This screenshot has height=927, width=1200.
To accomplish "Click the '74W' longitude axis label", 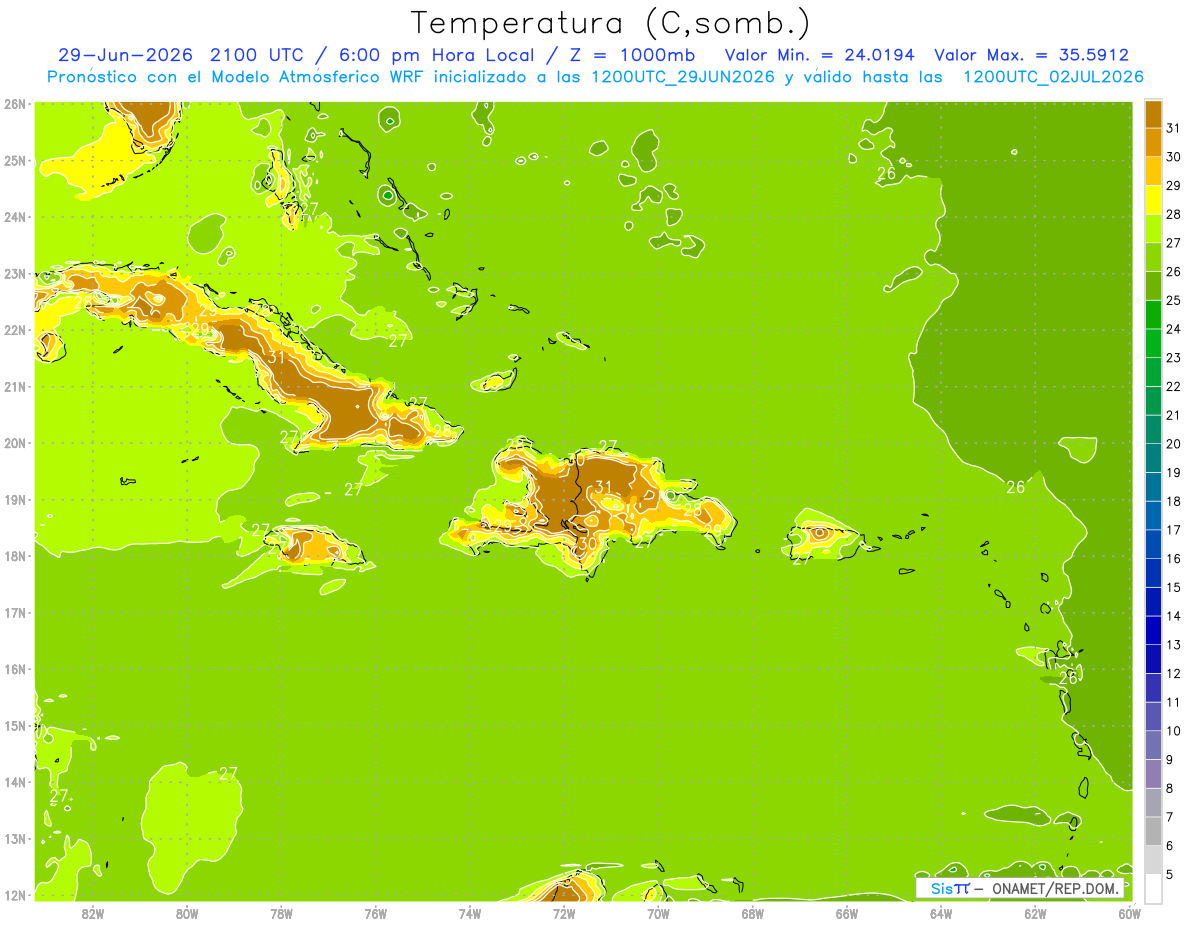I will pos(470,913).
